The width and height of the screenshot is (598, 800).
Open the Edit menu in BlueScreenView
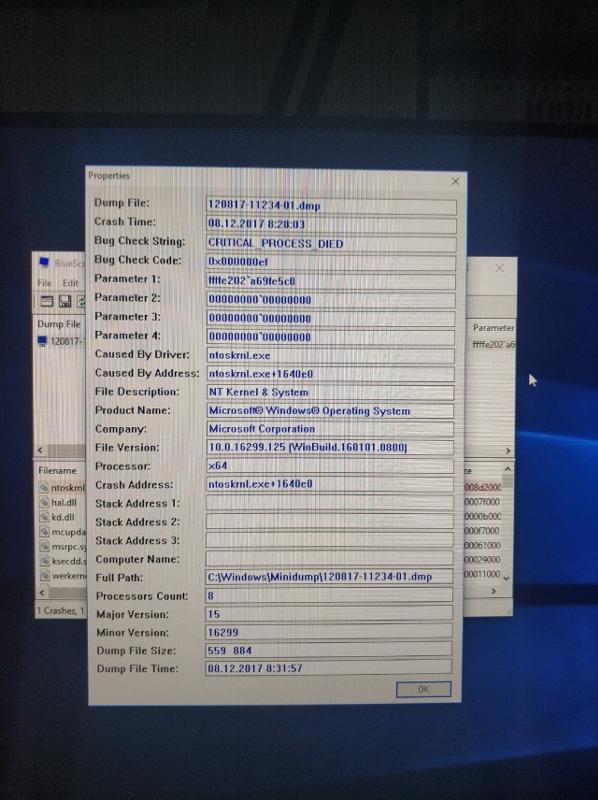(x=70, y=283)
